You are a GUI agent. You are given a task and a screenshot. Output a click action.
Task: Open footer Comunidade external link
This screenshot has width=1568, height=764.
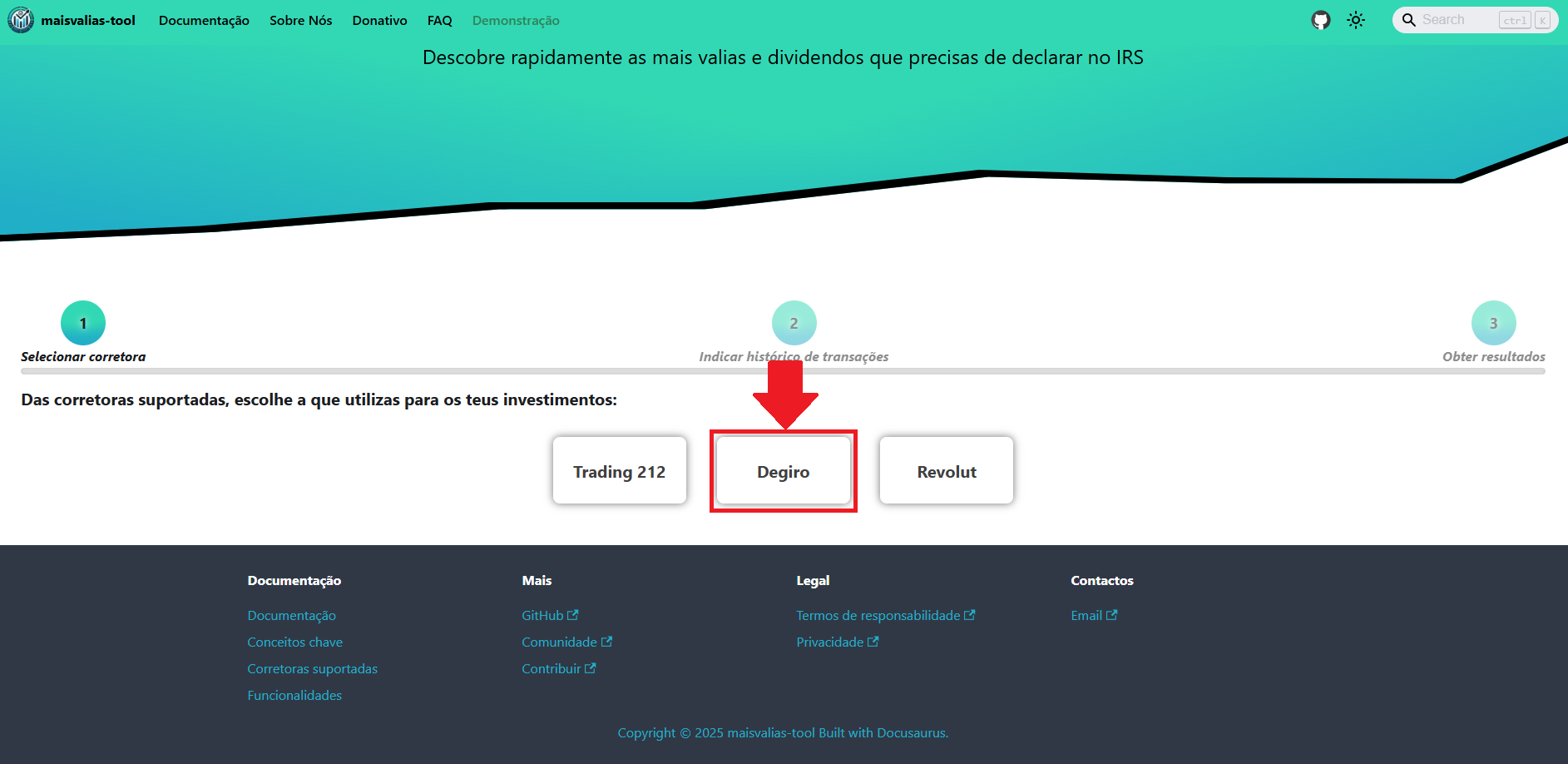pyautogui.click(x=566, y=642)
